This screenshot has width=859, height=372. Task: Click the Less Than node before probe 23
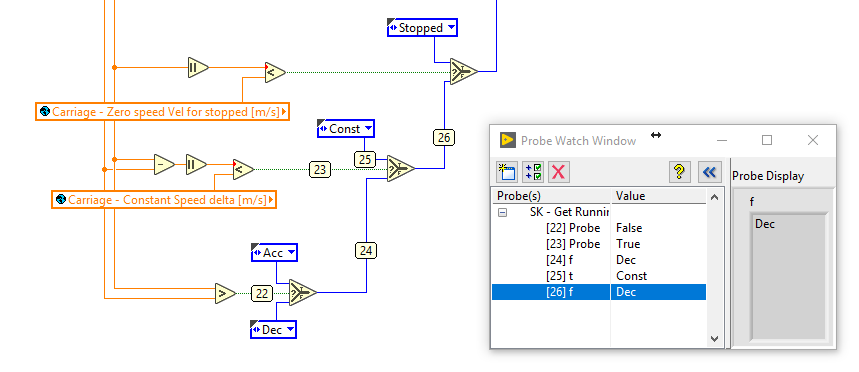(x=243, y=169)
